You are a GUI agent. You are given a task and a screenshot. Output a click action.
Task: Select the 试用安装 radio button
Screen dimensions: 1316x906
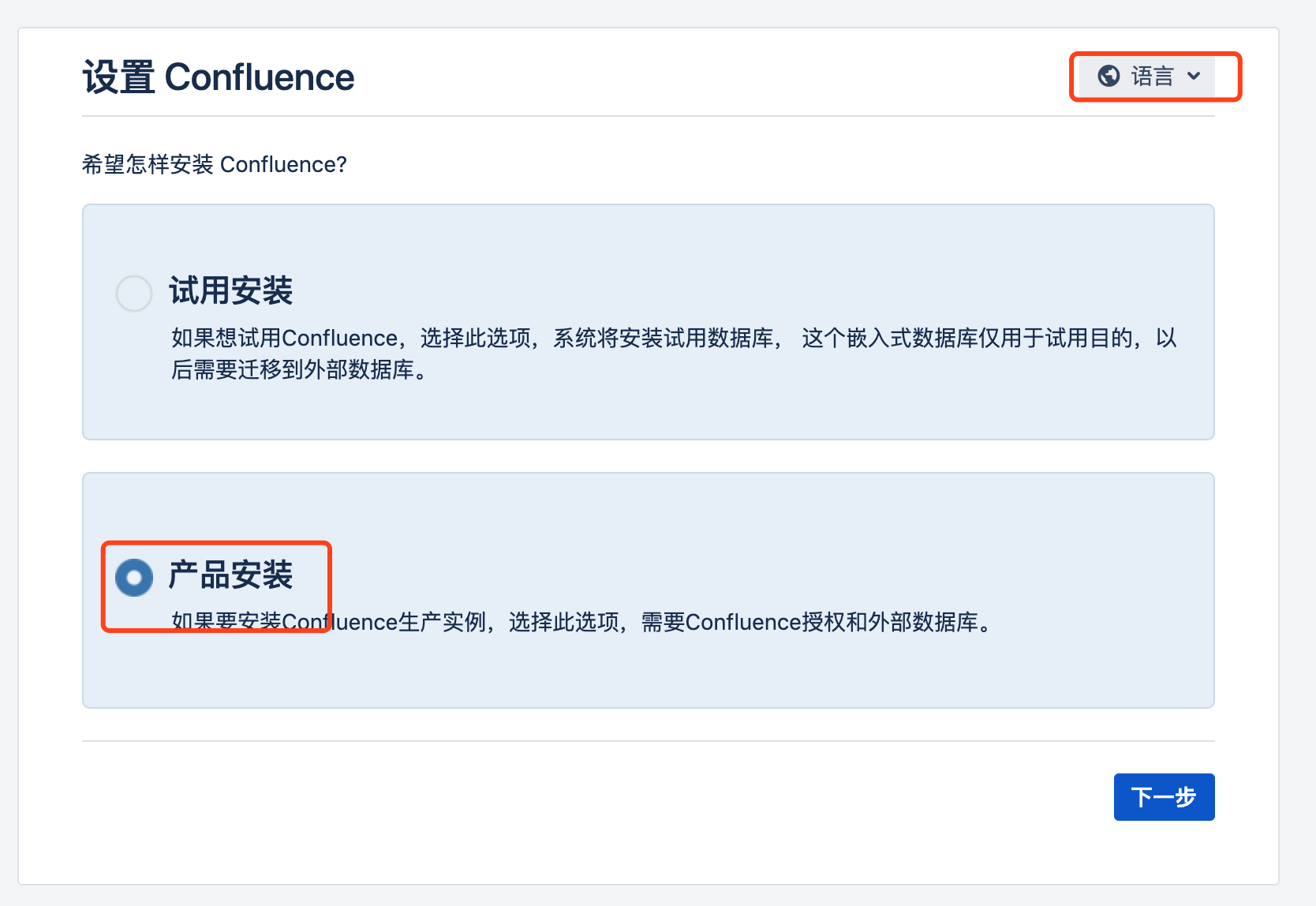[x=134, y=294]
